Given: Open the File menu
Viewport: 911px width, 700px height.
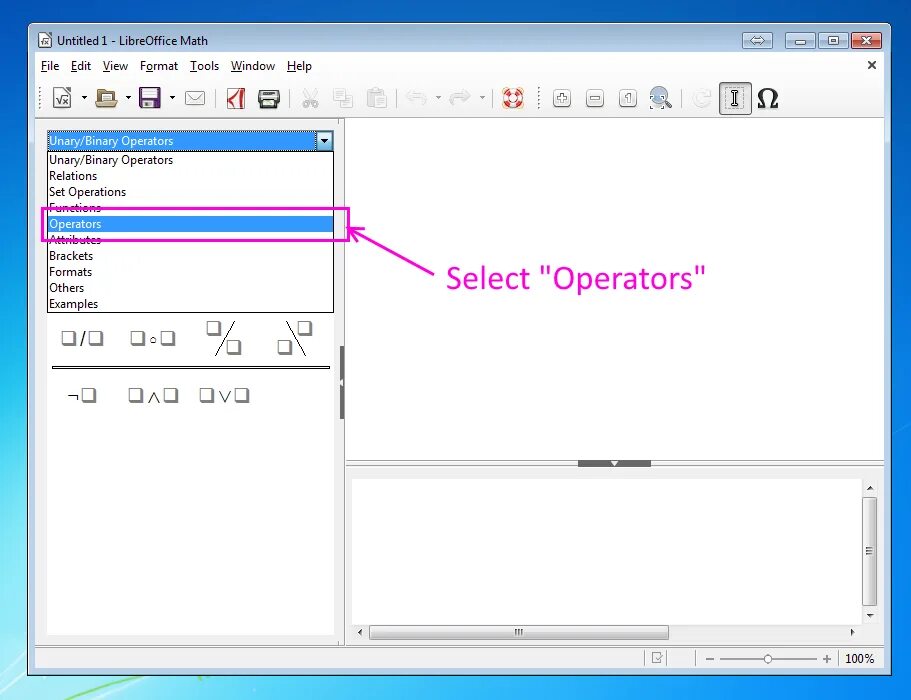Looking at the screenshot, I should pos(50,66).
